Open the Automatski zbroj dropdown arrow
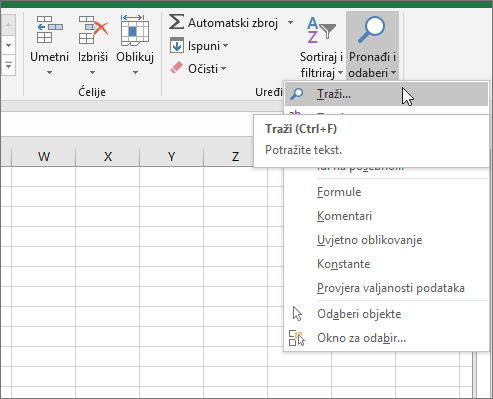This screenshot has width=493, height=399. tap(290, 23)
